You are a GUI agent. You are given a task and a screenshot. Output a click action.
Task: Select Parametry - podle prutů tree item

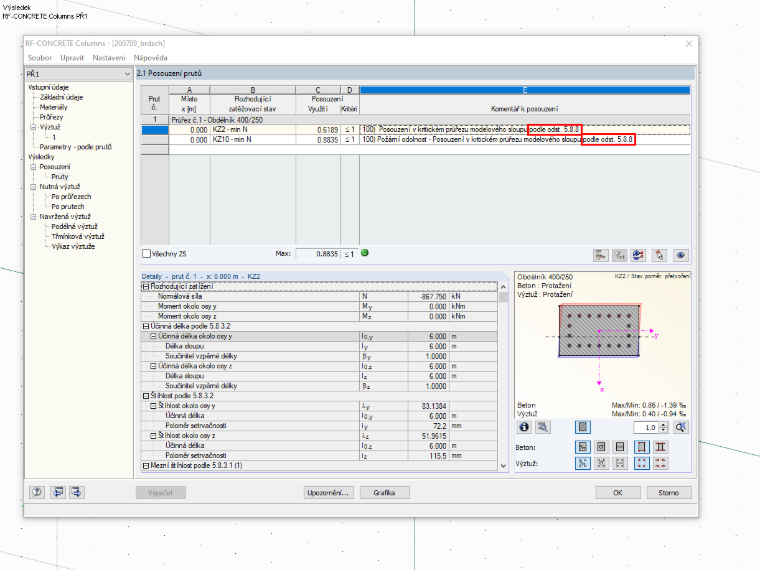click(x=76, y=147)
